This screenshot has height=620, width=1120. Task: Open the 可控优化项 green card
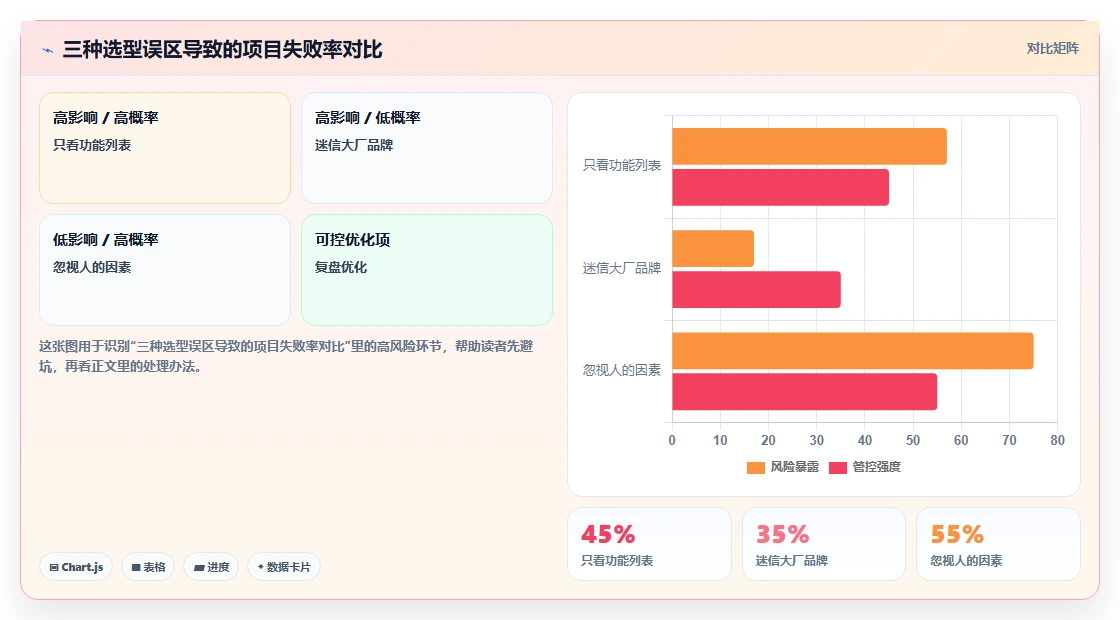click(x=427, y=270)
